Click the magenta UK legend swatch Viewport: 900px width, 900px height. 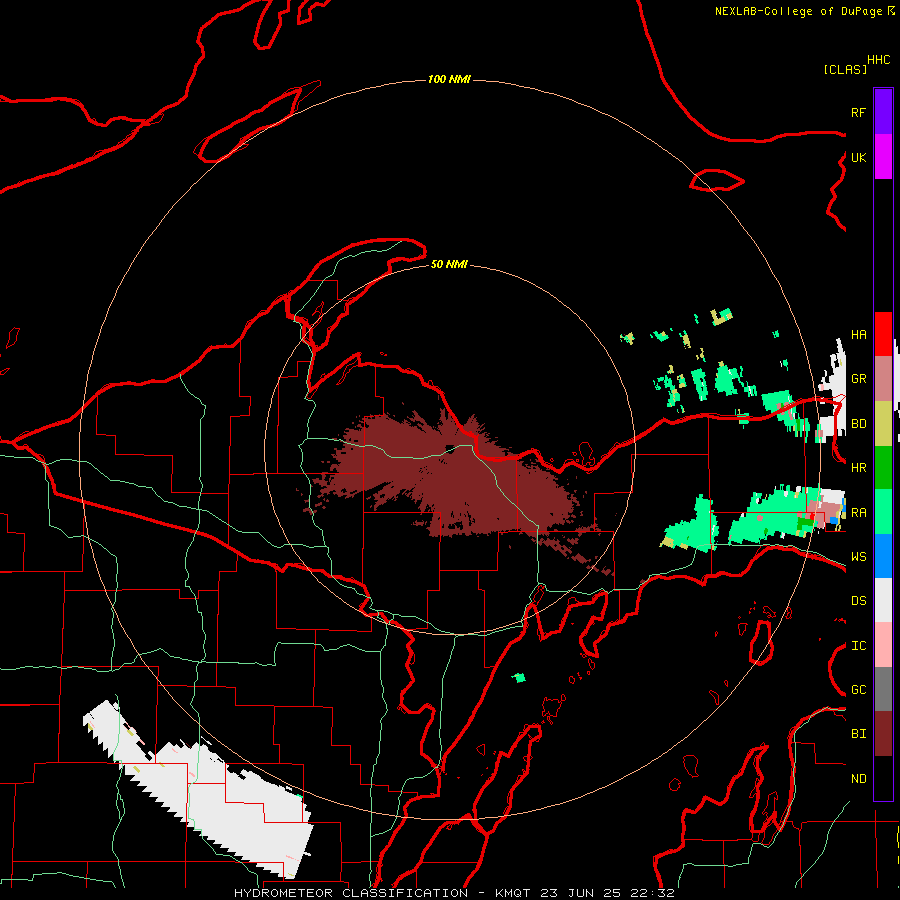coord(883,157)
